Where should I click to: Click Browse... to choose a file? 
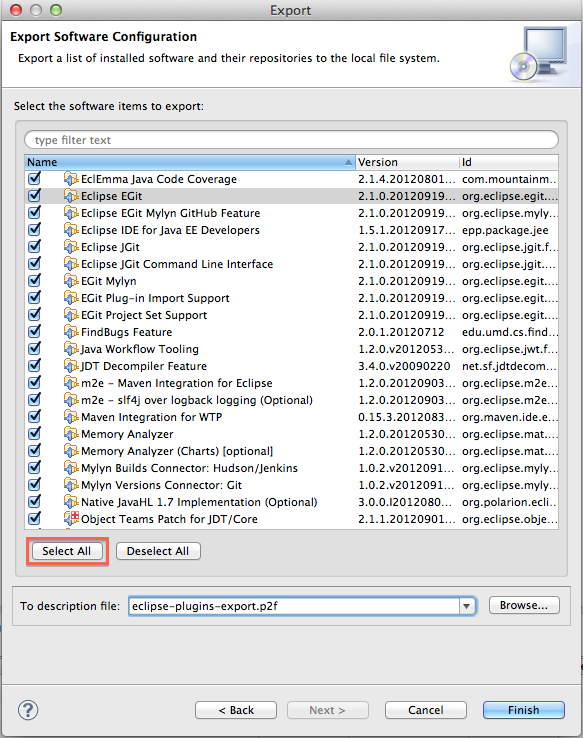(x=524, y=605)
